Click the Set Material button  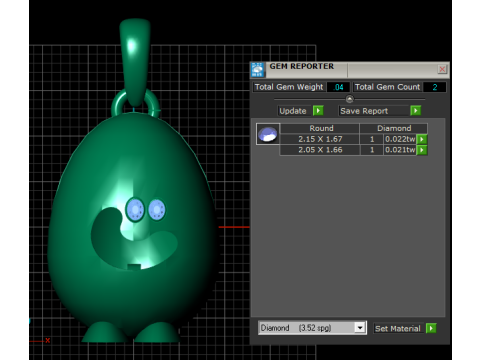pyautogui.click(x=399, y=328)
